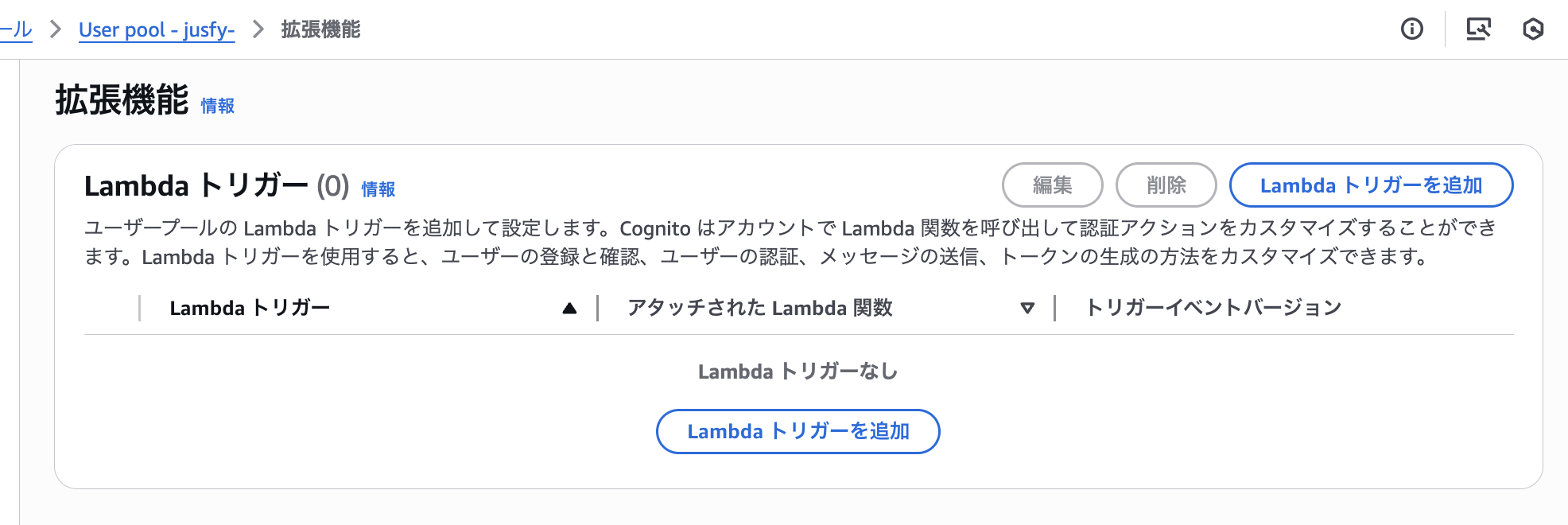The height and width of the screenshot is (525, 1568).
Task: Open the CloudShell tools icon top right
Action: [1479, 29]
